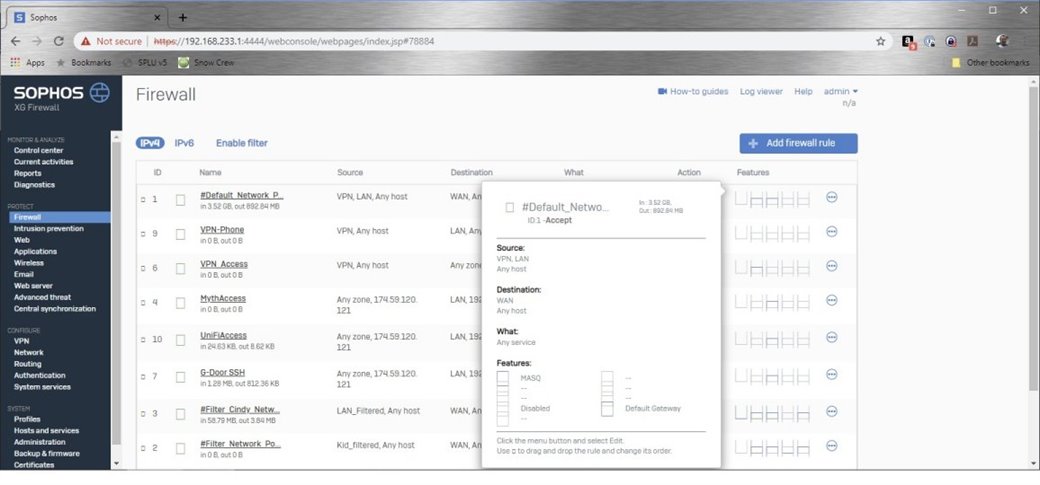This screenshot has height=485, width=1040.
Task: Tick the checkbox for VPN_Access rule
Action: [x=181, y=270]
